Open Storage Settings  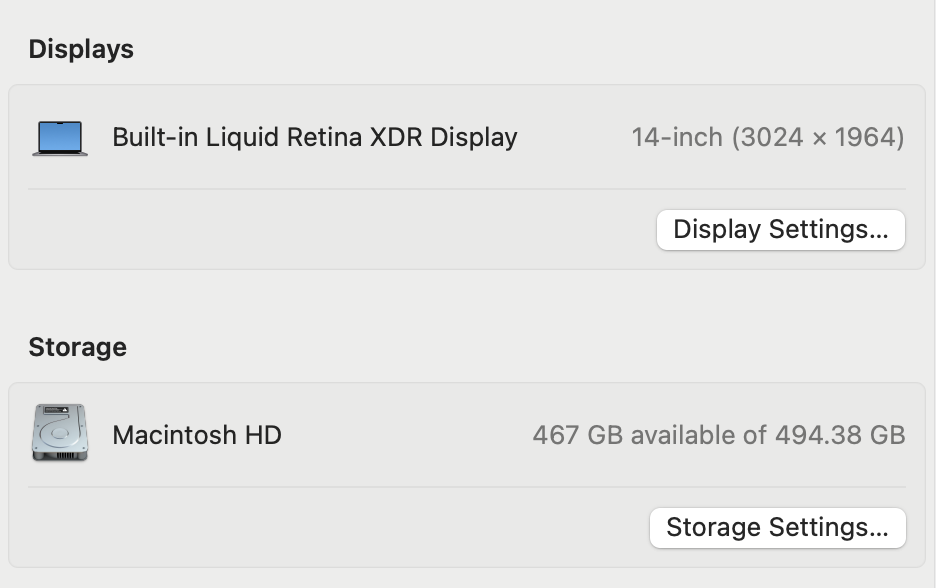click(777, 528)
